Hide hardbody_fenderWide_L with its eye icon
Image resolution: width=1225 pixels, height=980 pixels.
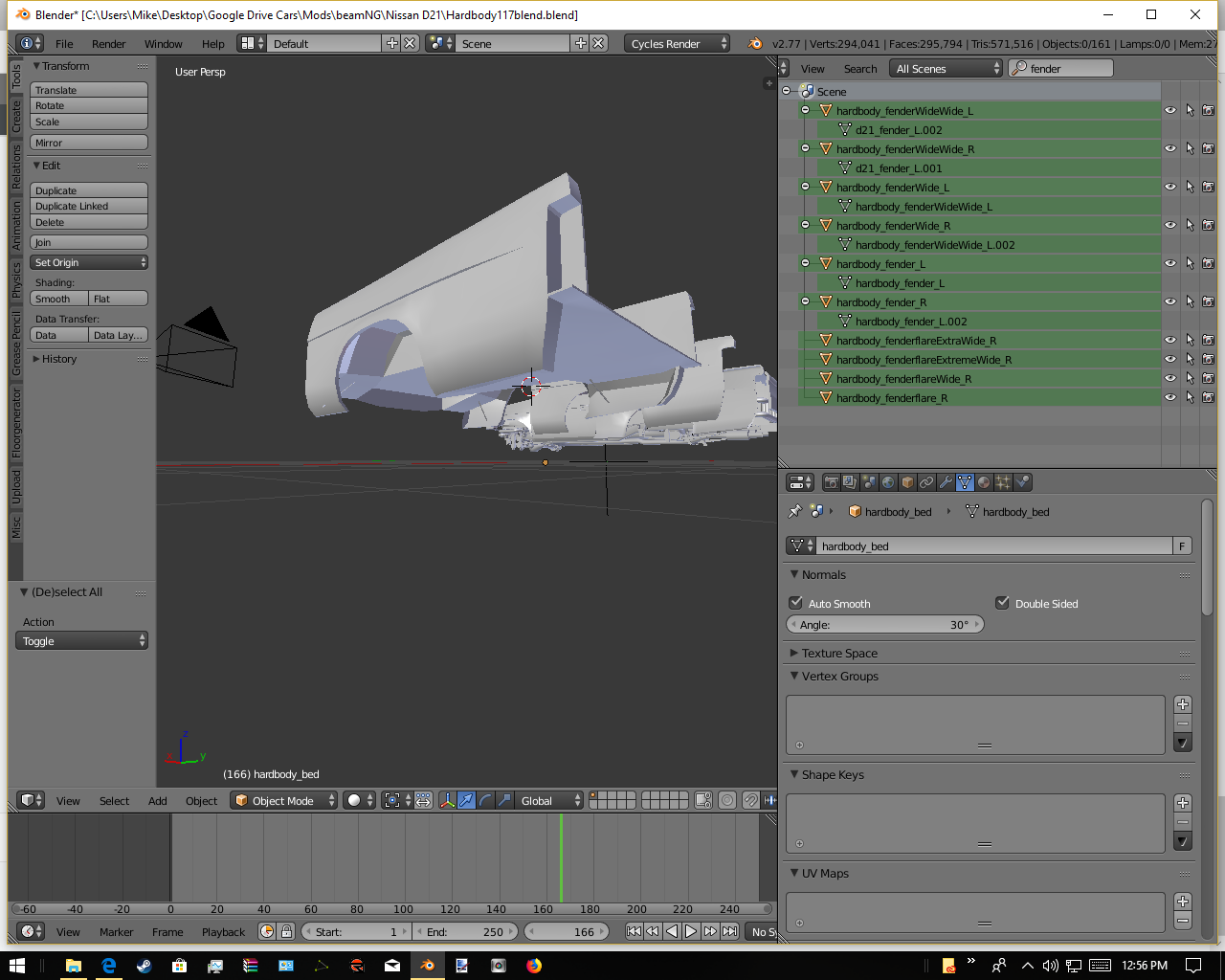coord(1169,187)
